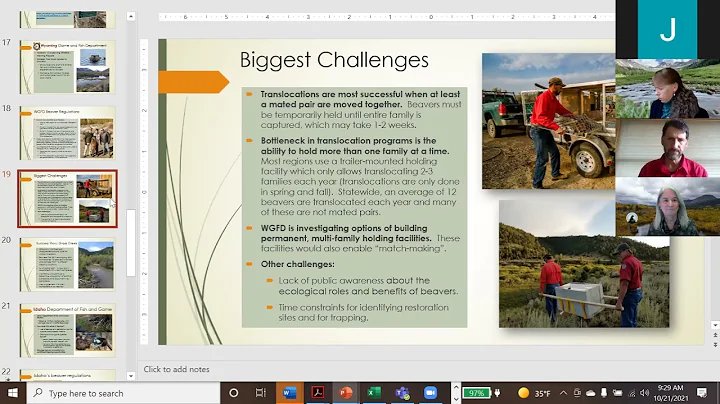Click slide editor scroll down arrow
This screenshot has width=720, height=404.
click(715, 325)
